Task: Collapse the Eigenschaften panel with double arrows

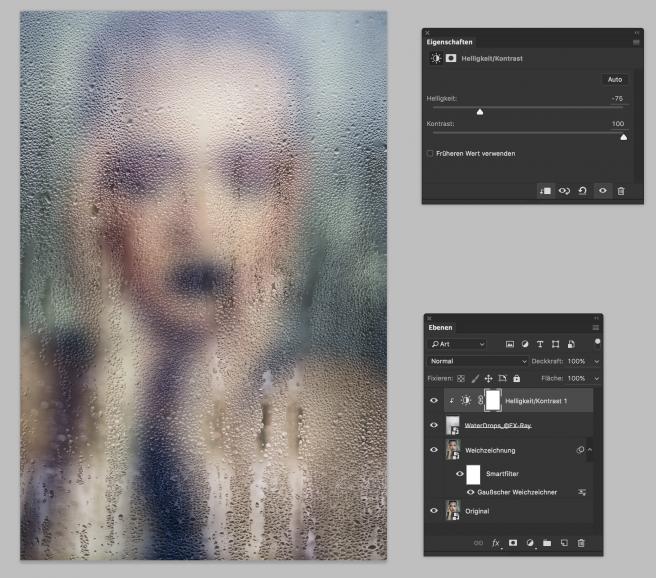Action: click(637, 33)
